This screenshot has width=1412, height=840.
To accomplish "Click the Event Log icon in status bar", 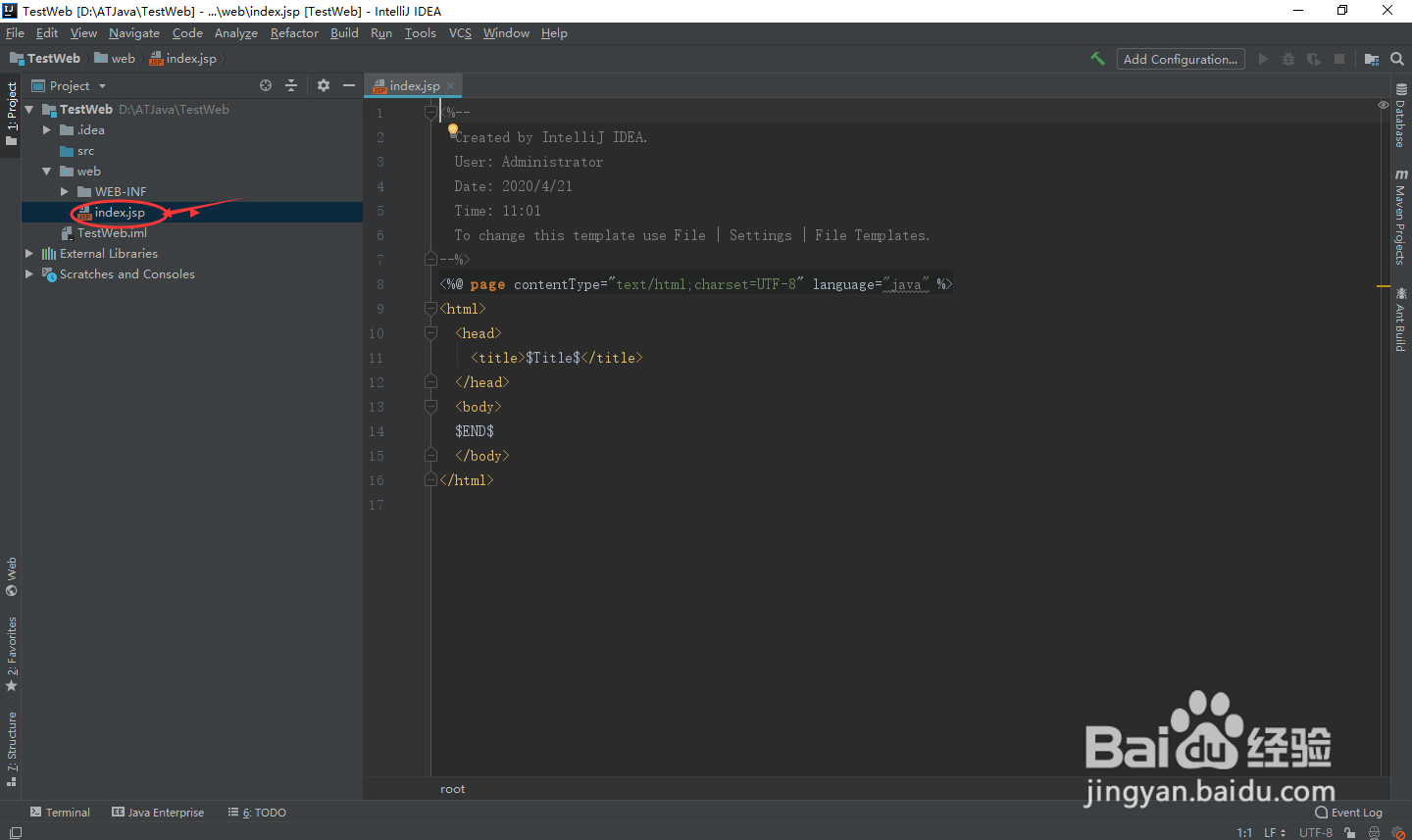I will [x=1348, y=813].
